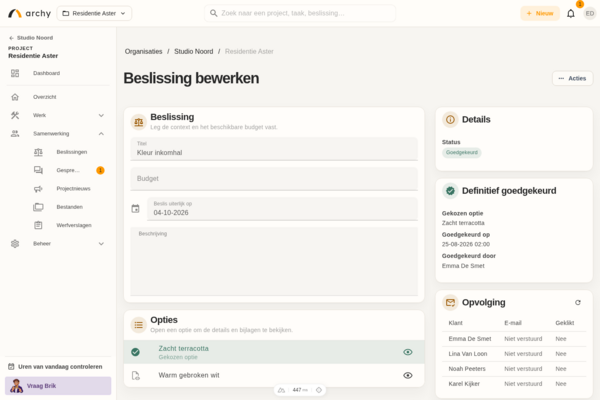Click the green checkmark beside Zacht terracotta
Viewport: 600px width, 400px height.
(x=135, y=352)
